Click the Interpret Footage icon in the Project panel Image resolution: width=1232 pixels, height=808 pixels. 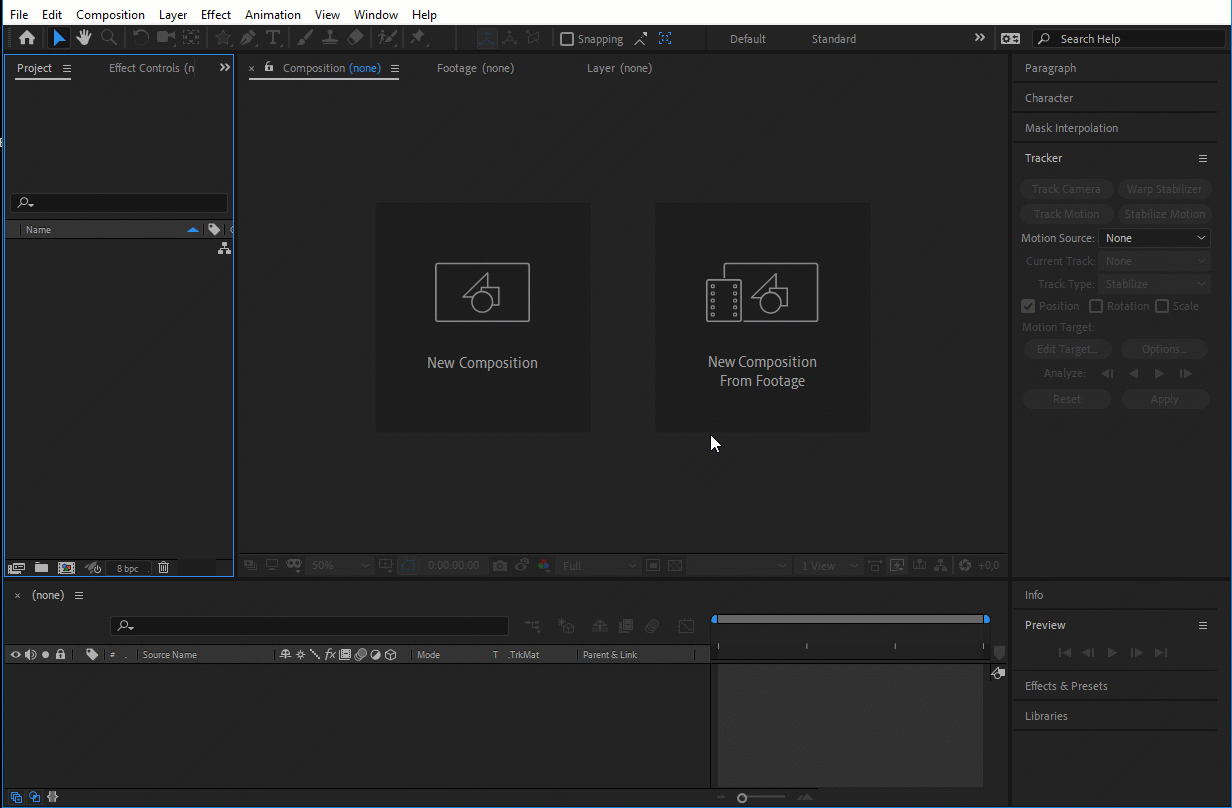pos(16,567)
